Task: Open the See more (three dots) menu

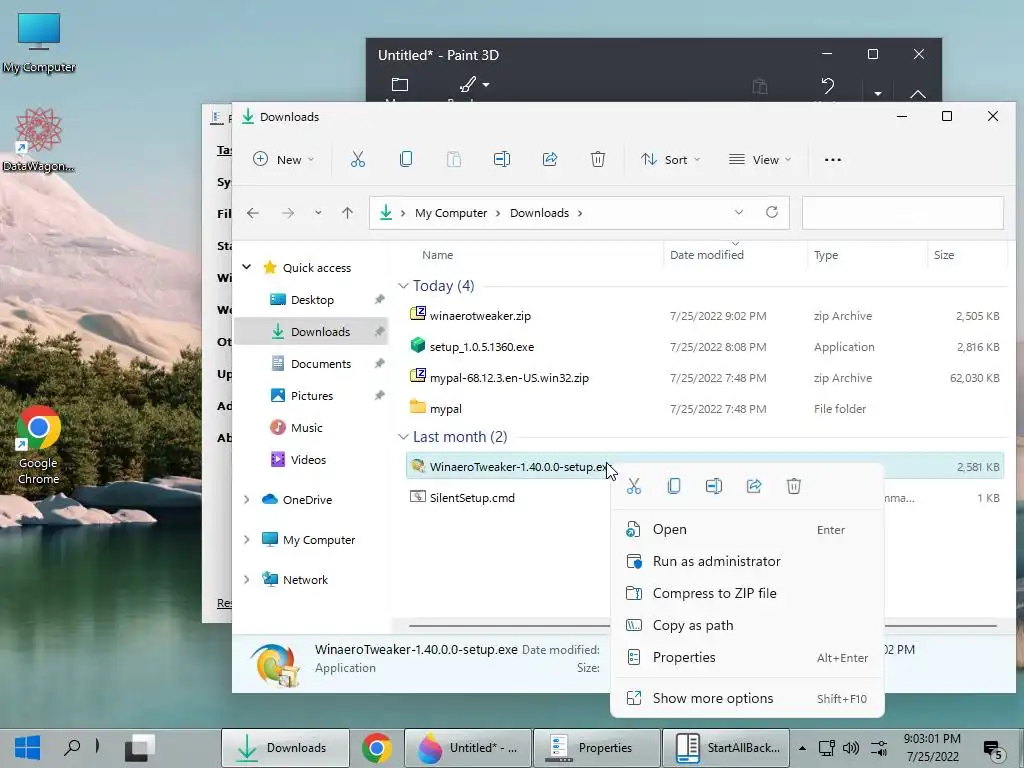Action: click(833, 160)
